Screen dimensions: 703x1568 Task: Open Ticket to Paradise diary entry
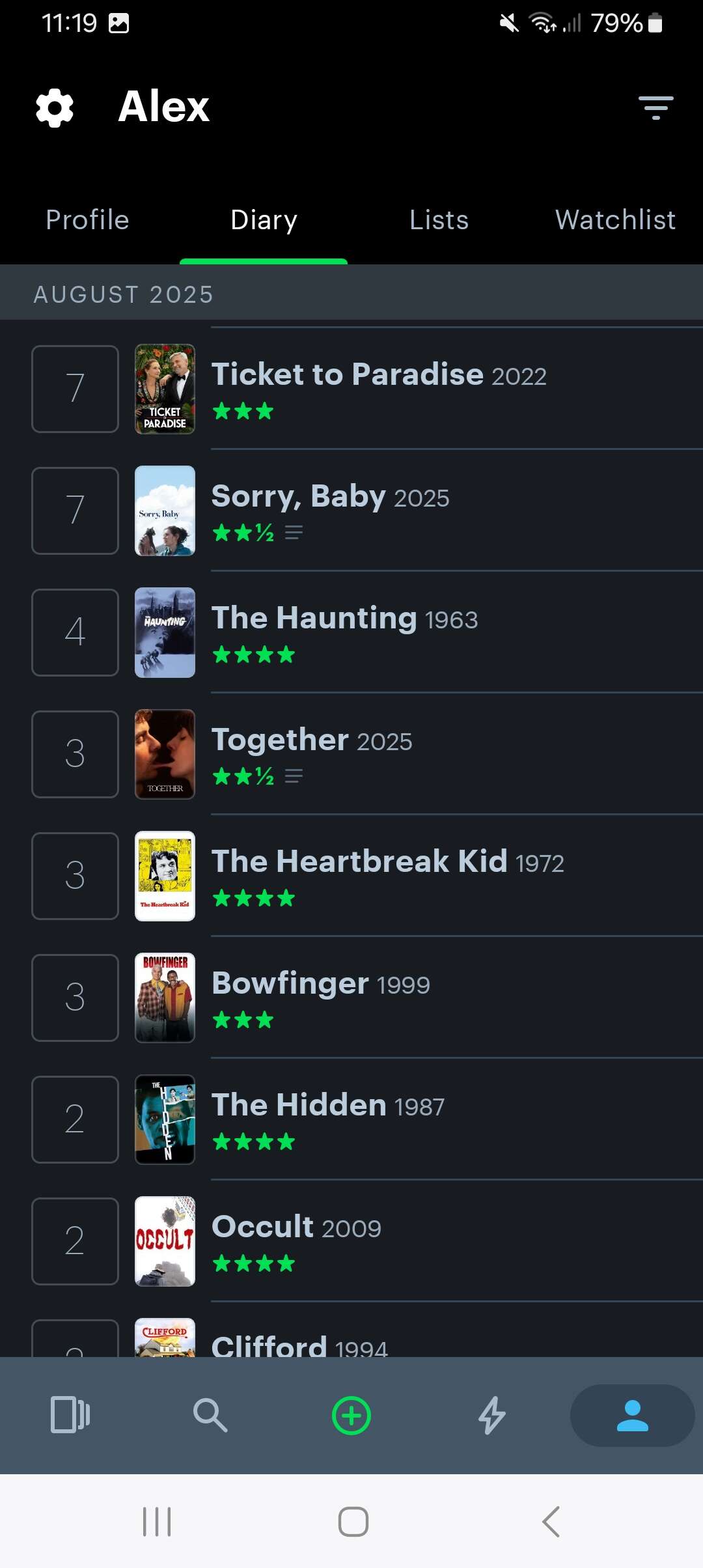379,375
